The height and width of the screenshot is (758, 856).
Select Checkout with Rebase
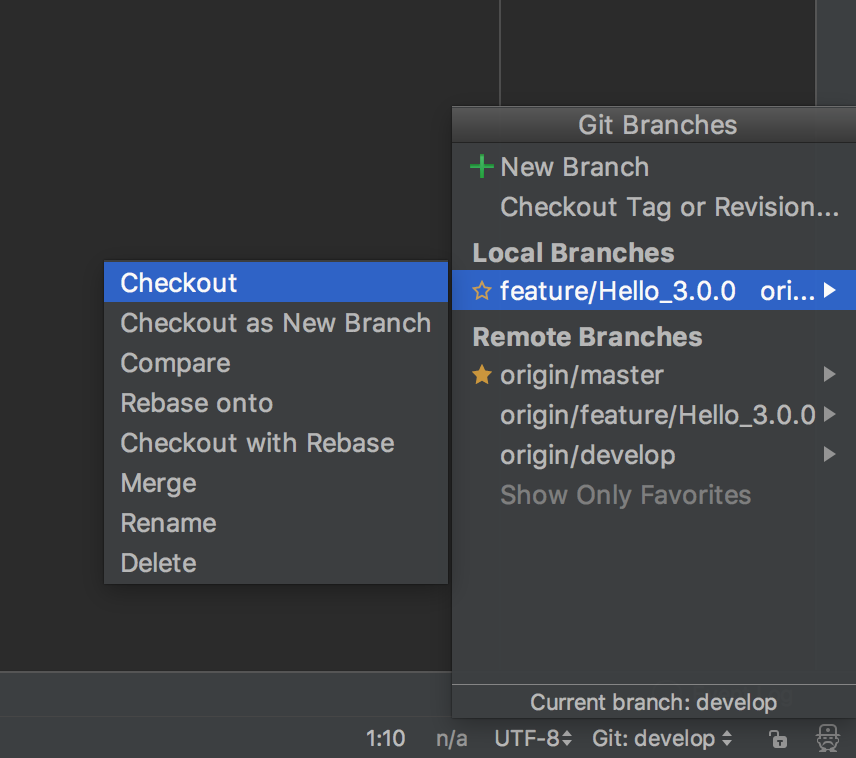pos(276,443)
